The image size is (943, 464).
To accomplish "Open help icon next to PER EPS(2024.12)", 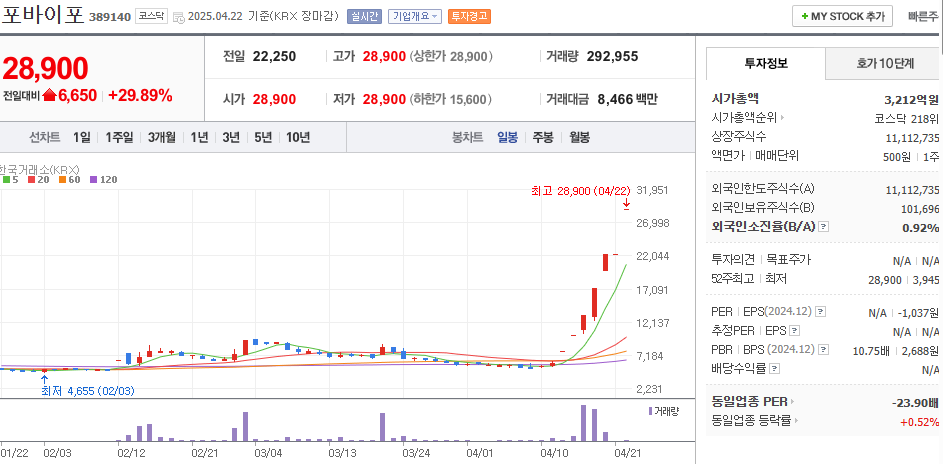I will click(821, 312).
